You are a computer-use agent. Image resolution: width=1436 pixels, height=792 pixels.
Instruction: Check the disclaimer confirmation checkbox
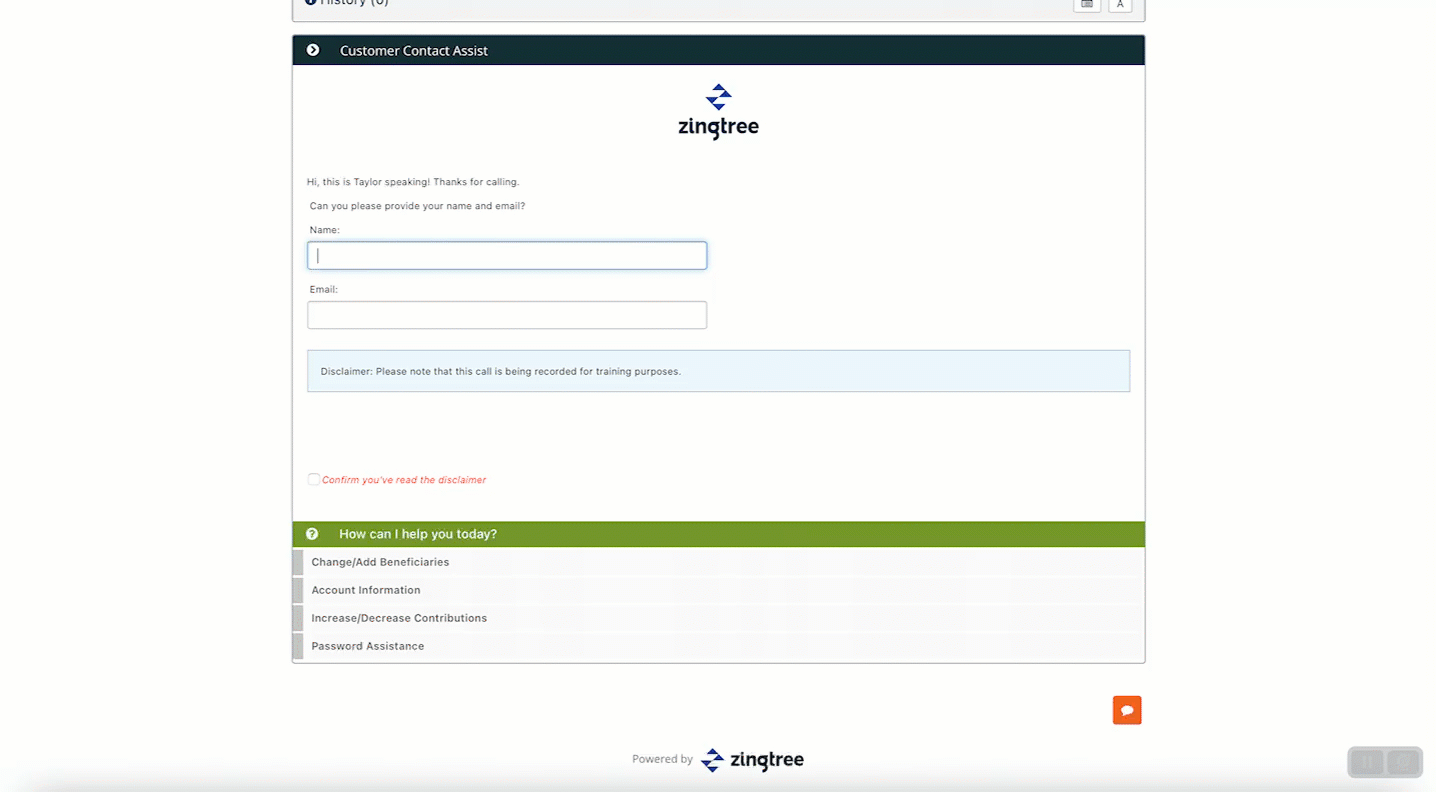tap(314, 480)
